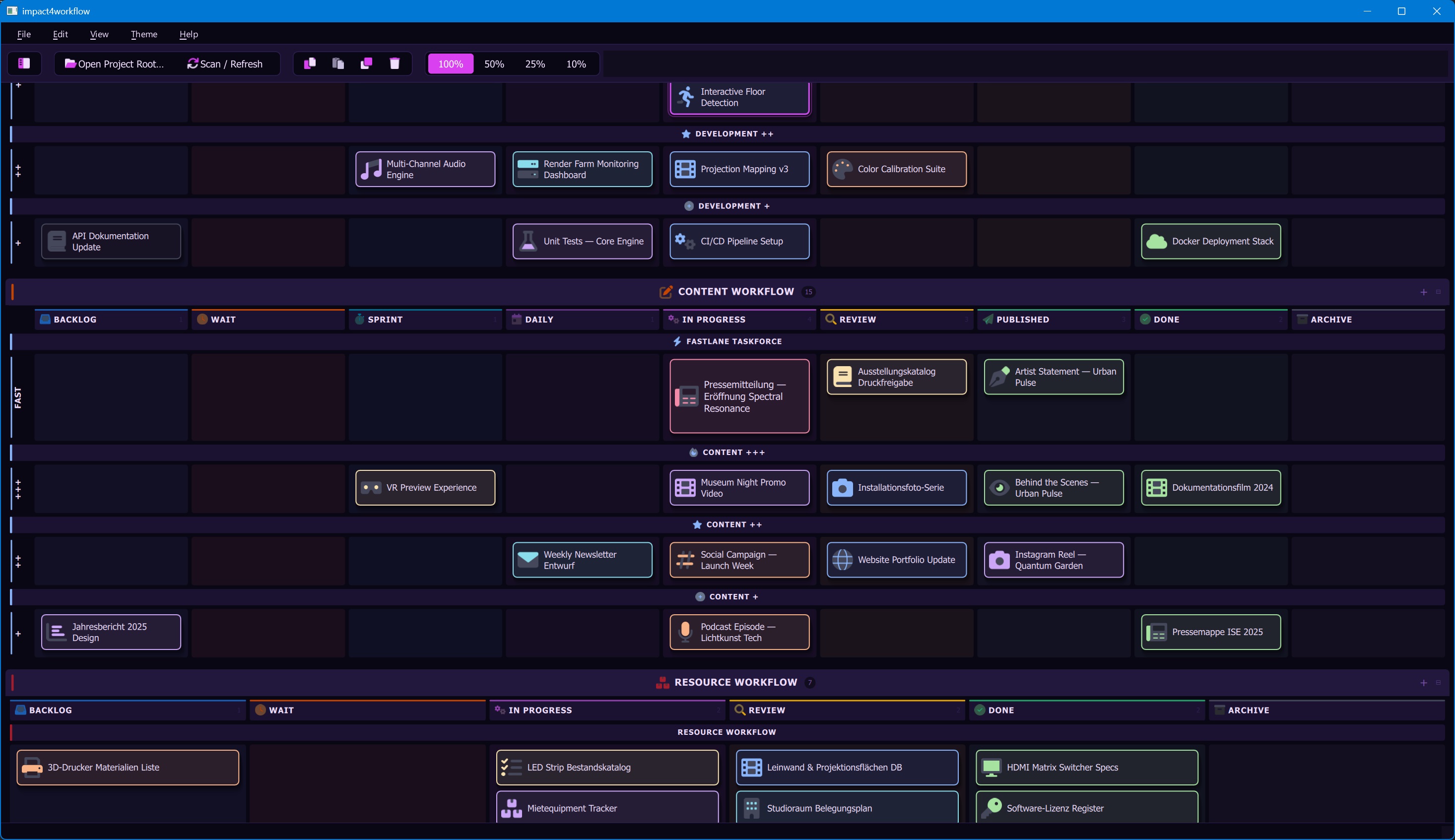This screenshot has height=840, width=1455.
Task: Click the Content Workflow plus add icon
Action: pos(1423,292)
